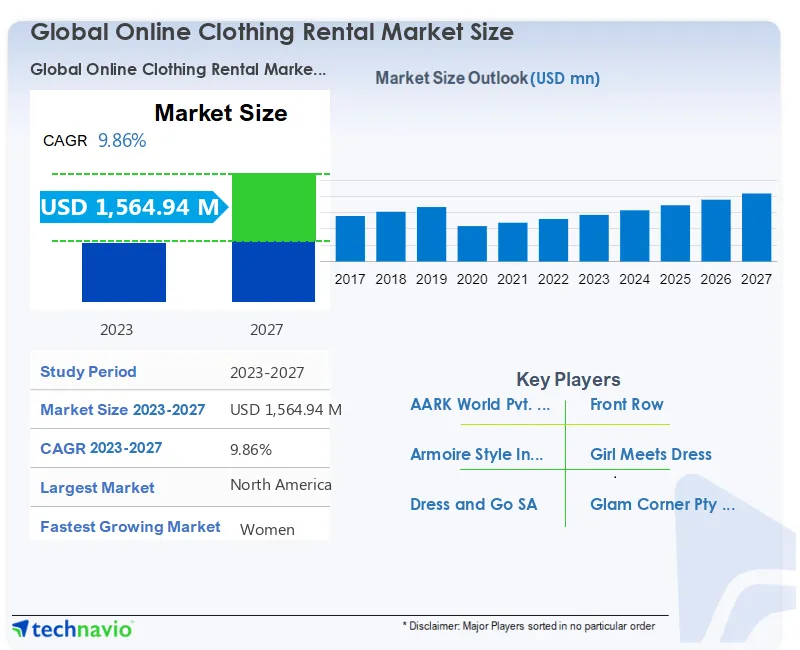Click the 2022 bar in the outlook chart

coord(554,240)
